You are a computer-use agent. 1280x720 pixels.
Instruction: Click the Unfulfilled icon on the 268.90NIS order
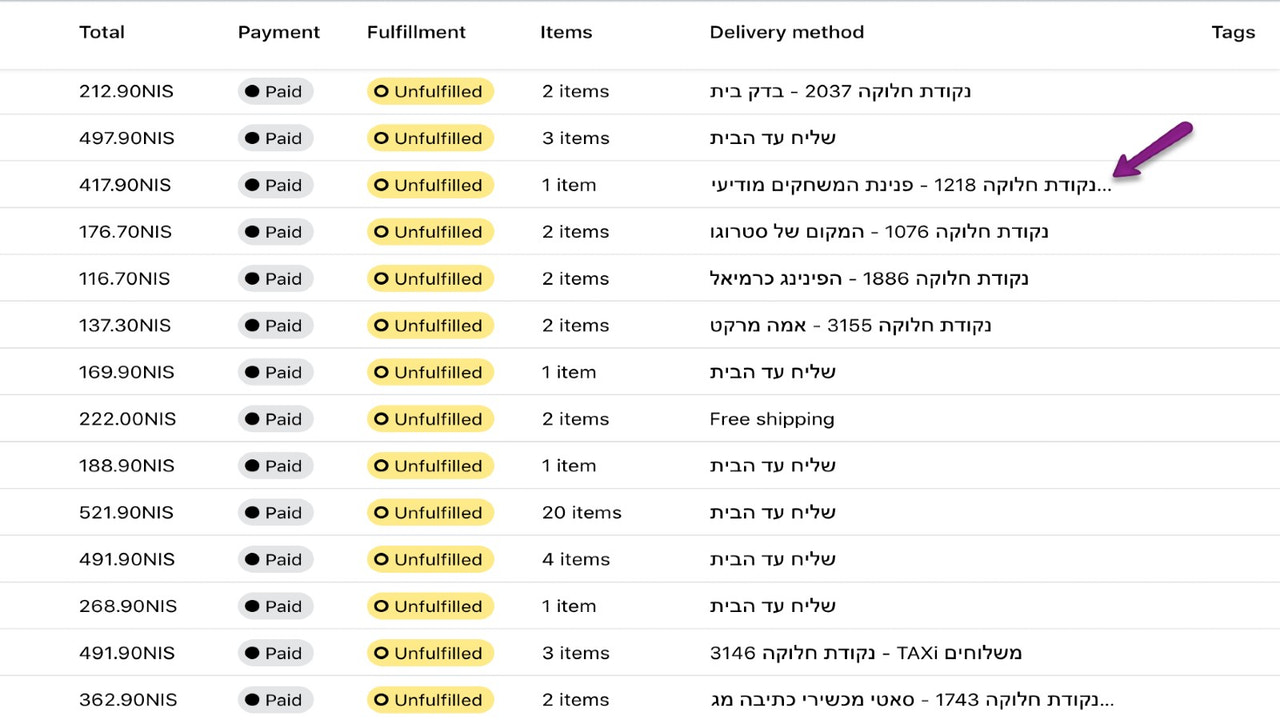382,606
